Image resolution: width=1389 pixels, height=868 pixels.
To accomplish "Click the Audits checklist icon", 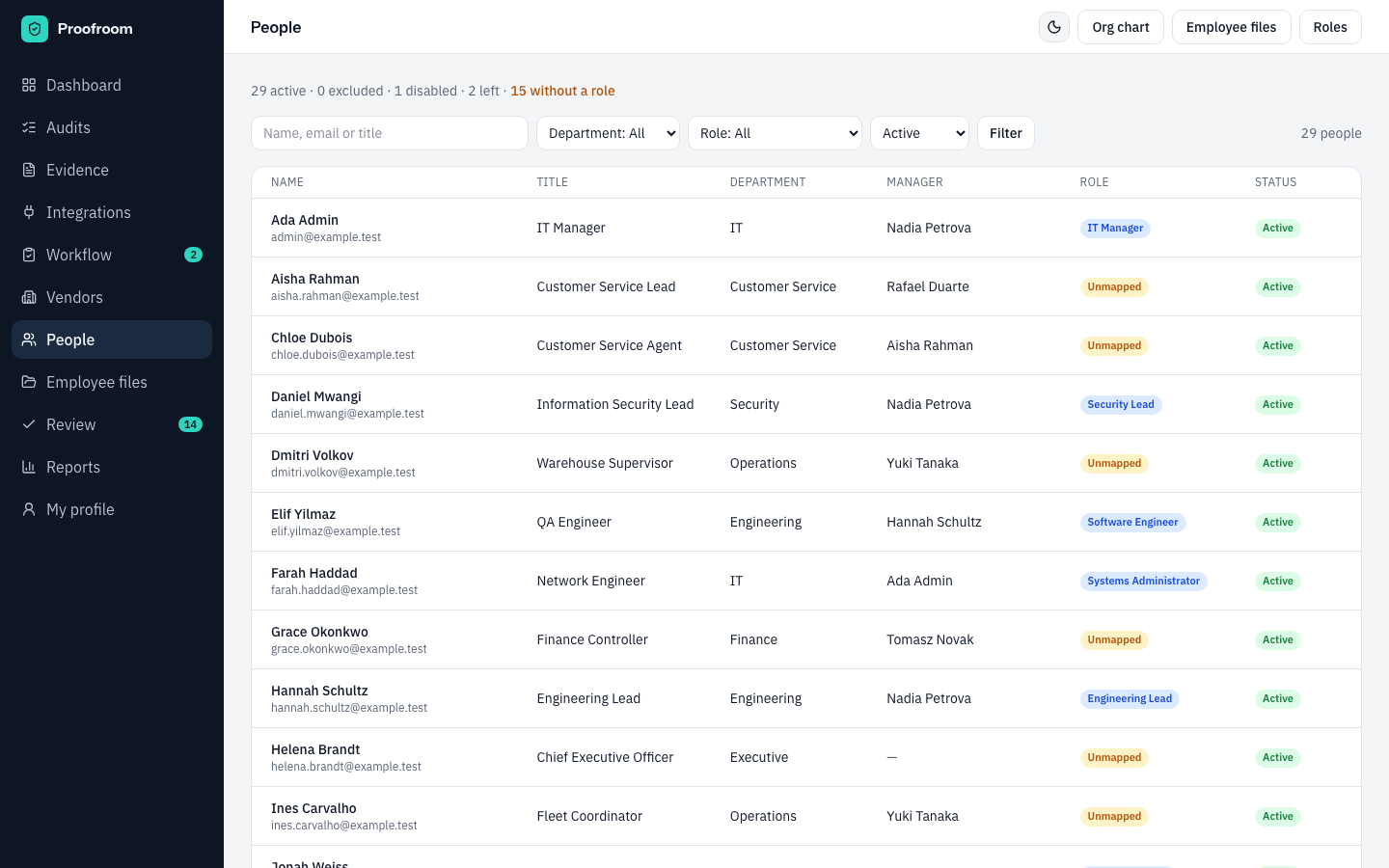I will [29, 127].
